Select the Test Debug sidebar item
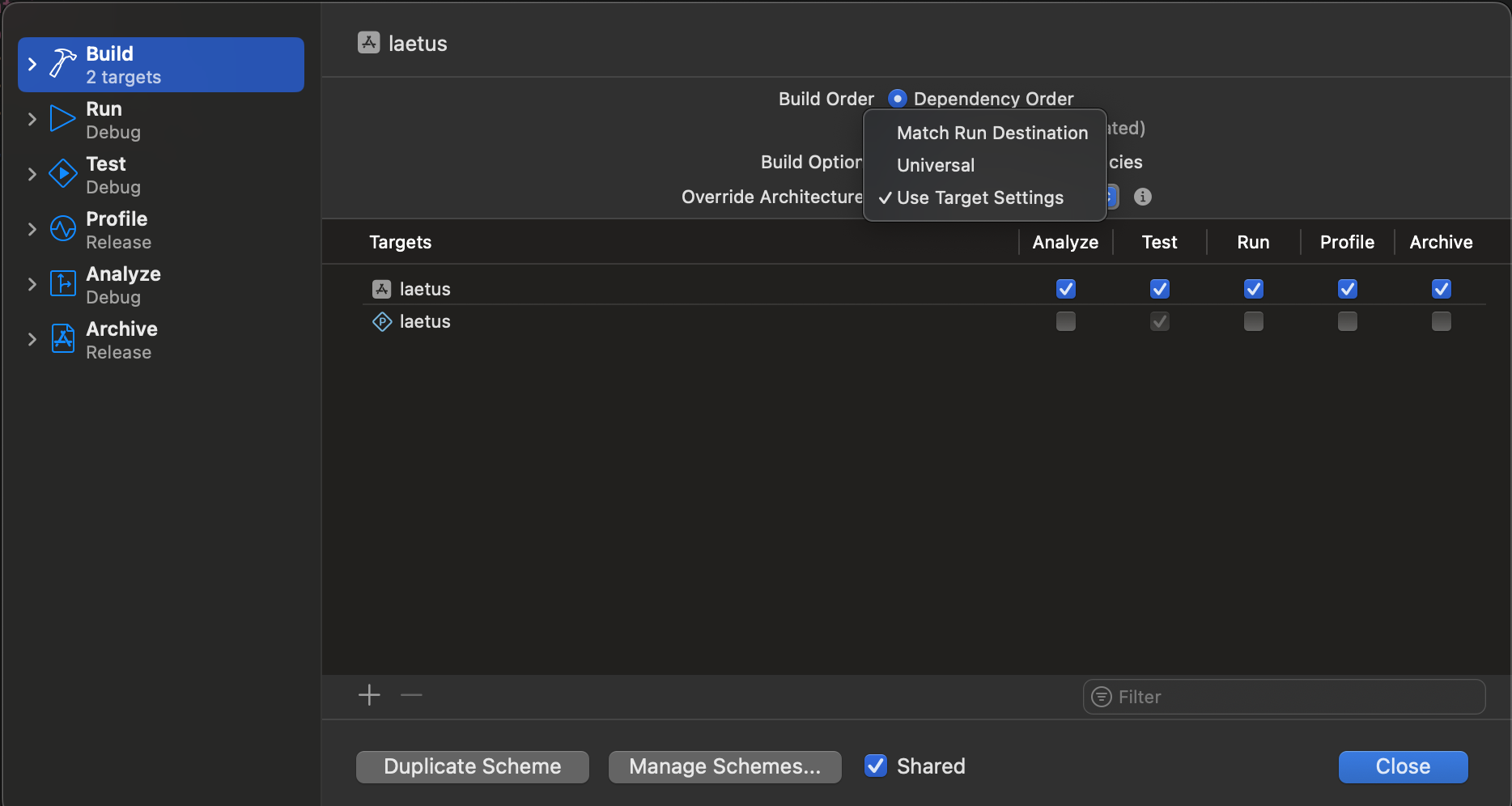This screenshot has height=806, width=1512. pos(161,175)
